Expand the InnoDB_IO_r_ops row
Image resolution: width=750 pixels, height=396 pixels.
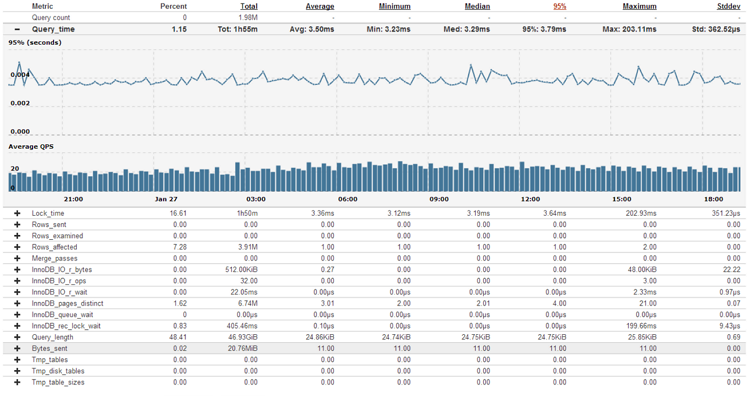click(x=17, y=281)
